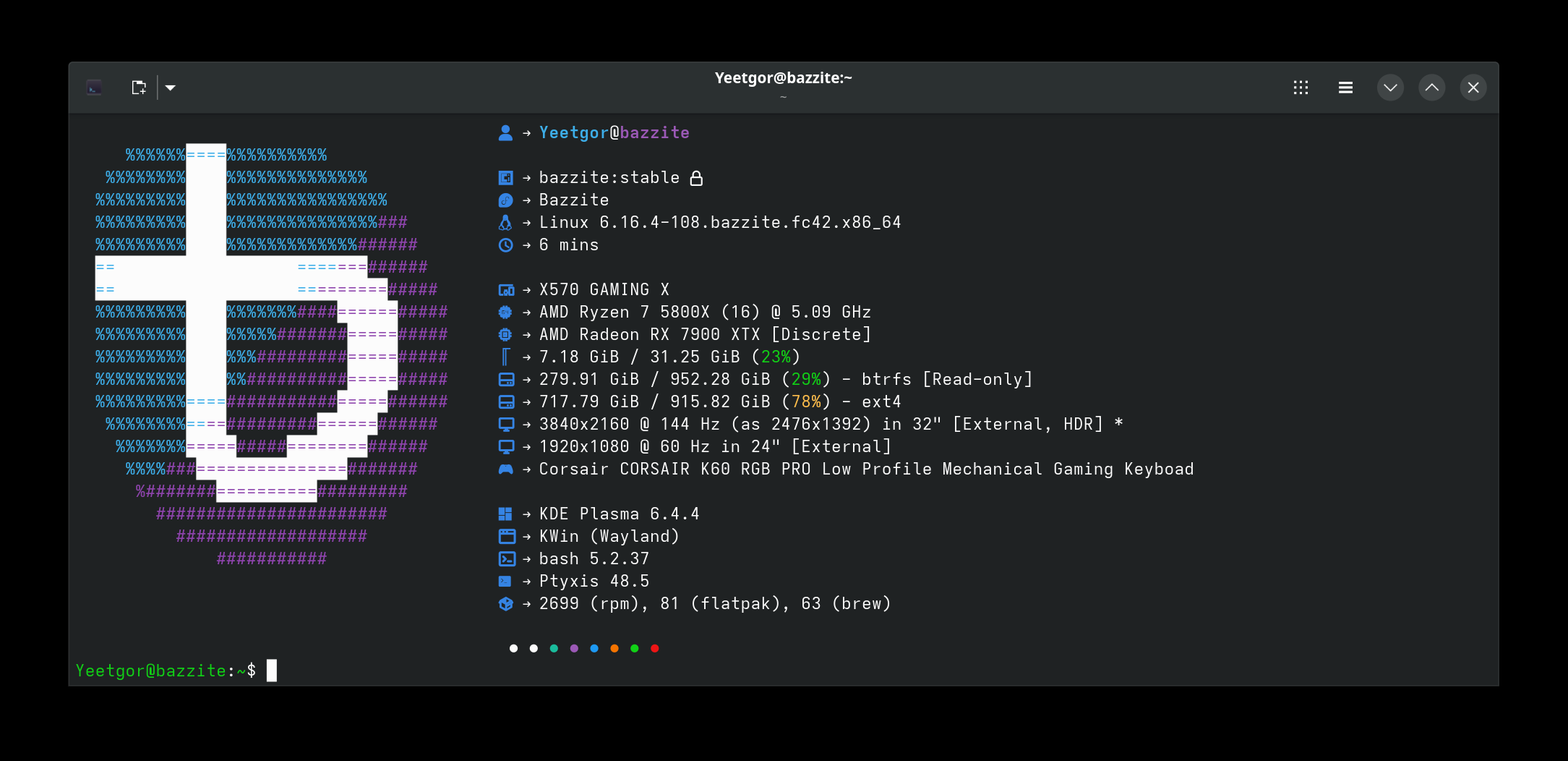Viewport: 1568px width, 761px height.
Task: Click the new tab button in header
Action: (x=139, y=88)
